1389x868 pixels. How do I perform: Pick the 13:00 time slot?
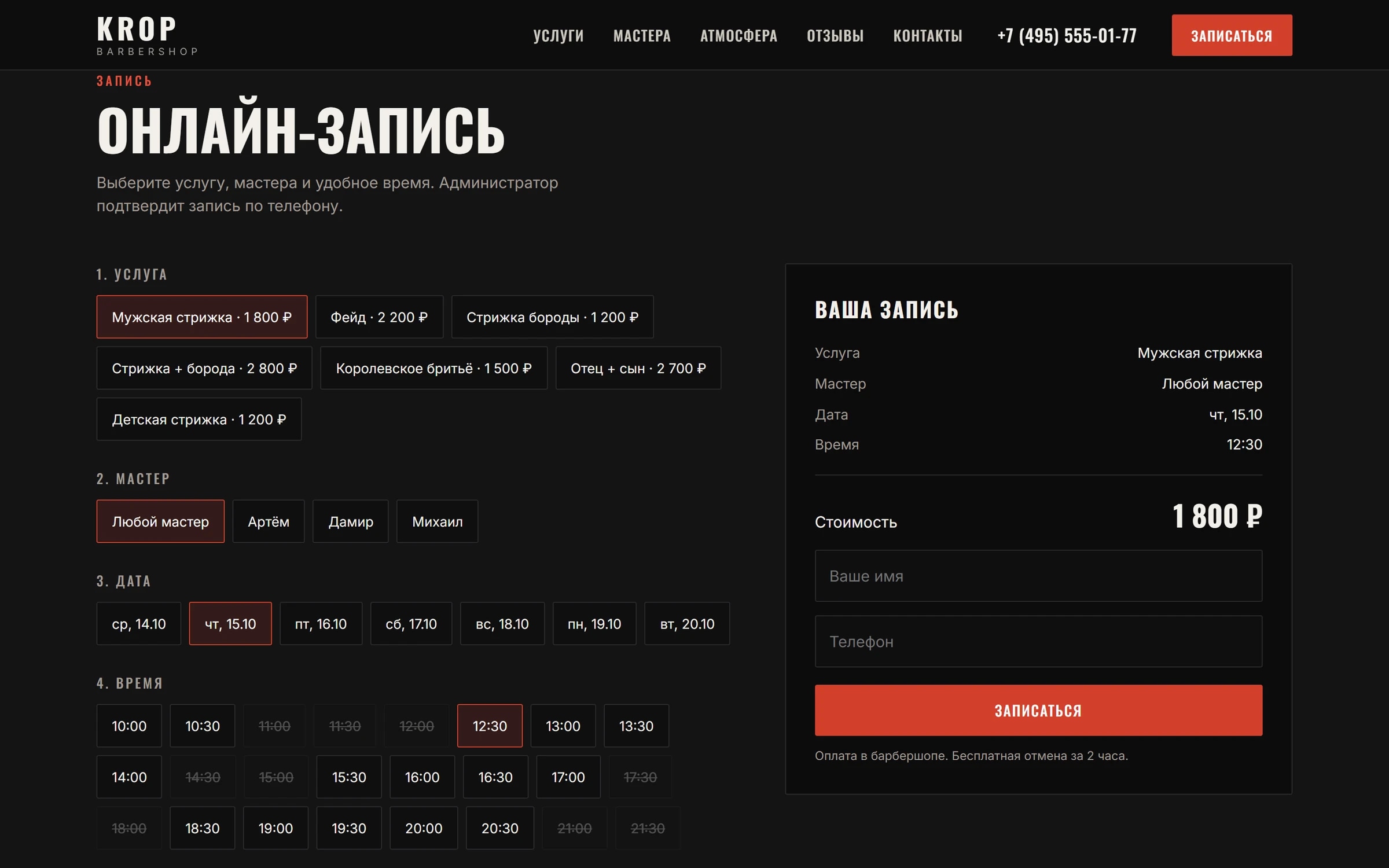click(x=563, y=726)
